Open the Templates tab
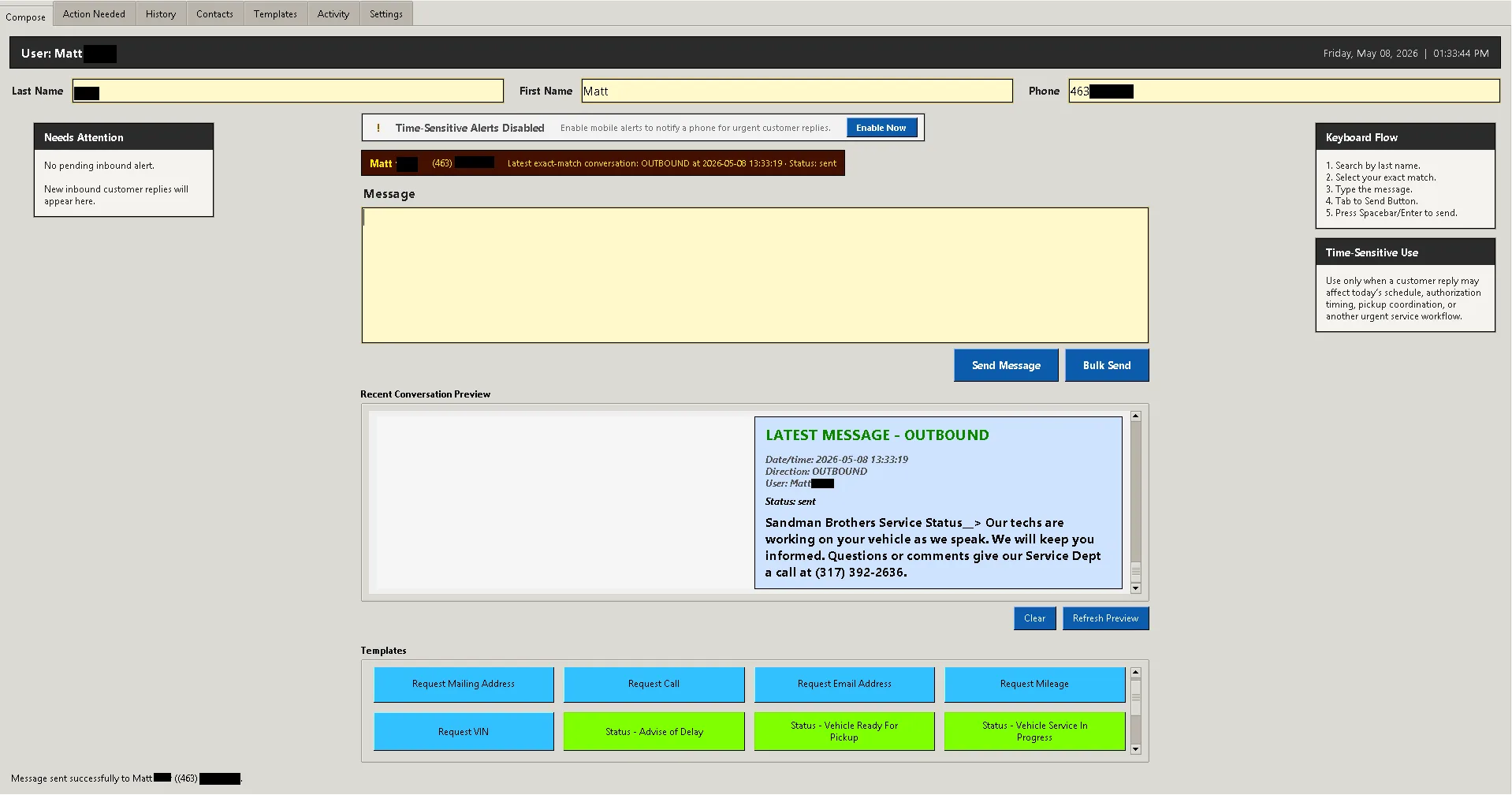Image resolution: width=1512 pixels, height=795 pixels. coord(275,14)
